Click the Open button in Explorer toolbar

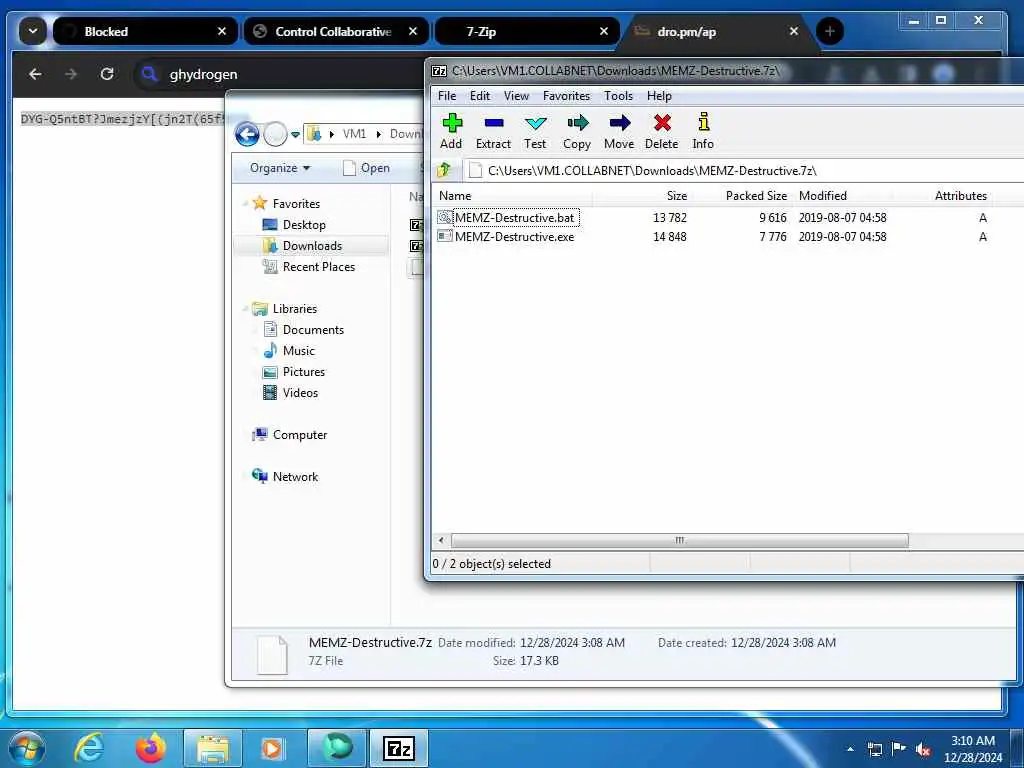(366, 168)
